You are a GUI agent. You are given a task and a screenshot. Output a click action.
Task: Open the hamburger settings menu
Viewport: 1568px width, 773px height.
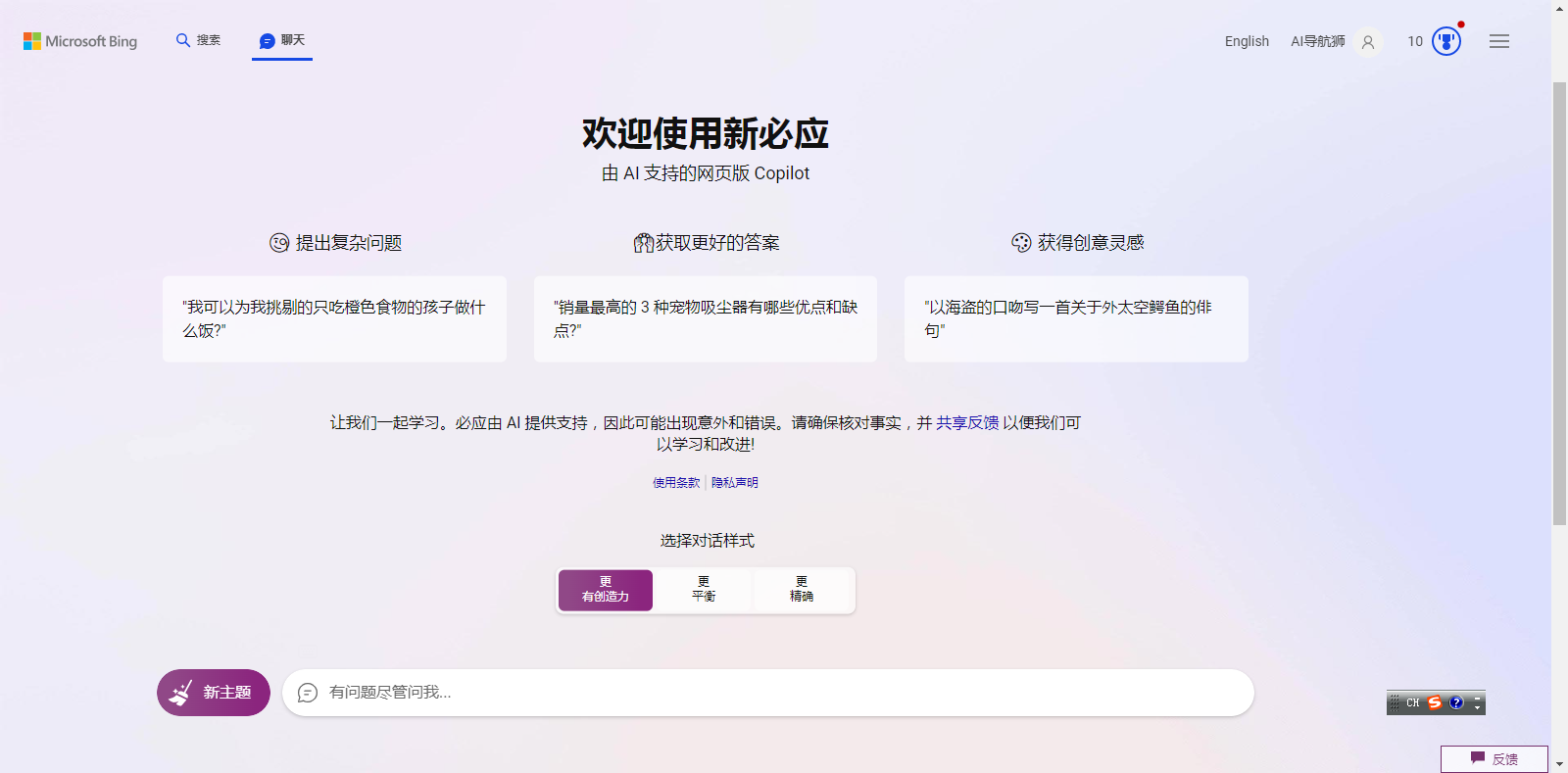pos(1499,41)
